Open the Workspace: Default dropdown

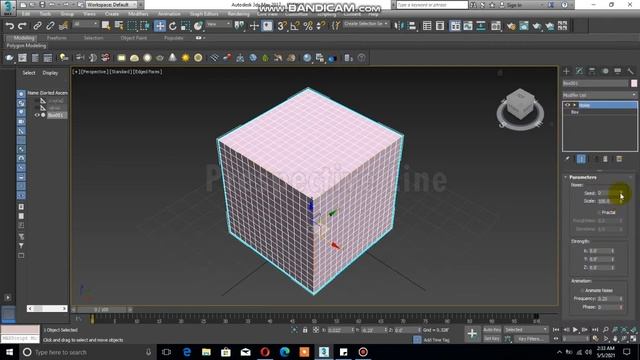[112, 5]
